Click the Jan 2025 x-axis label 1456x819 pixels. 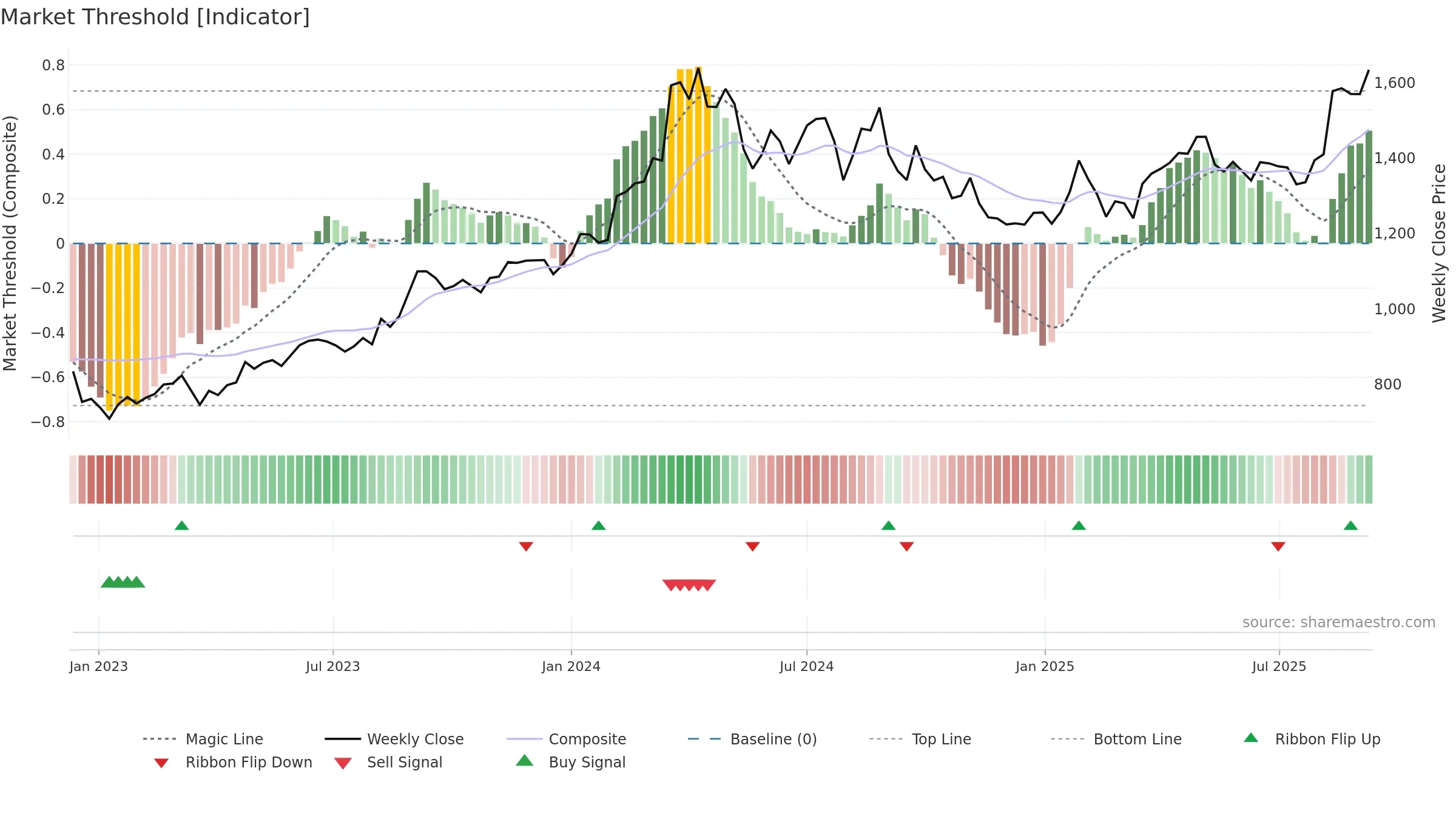(1045, 666)
